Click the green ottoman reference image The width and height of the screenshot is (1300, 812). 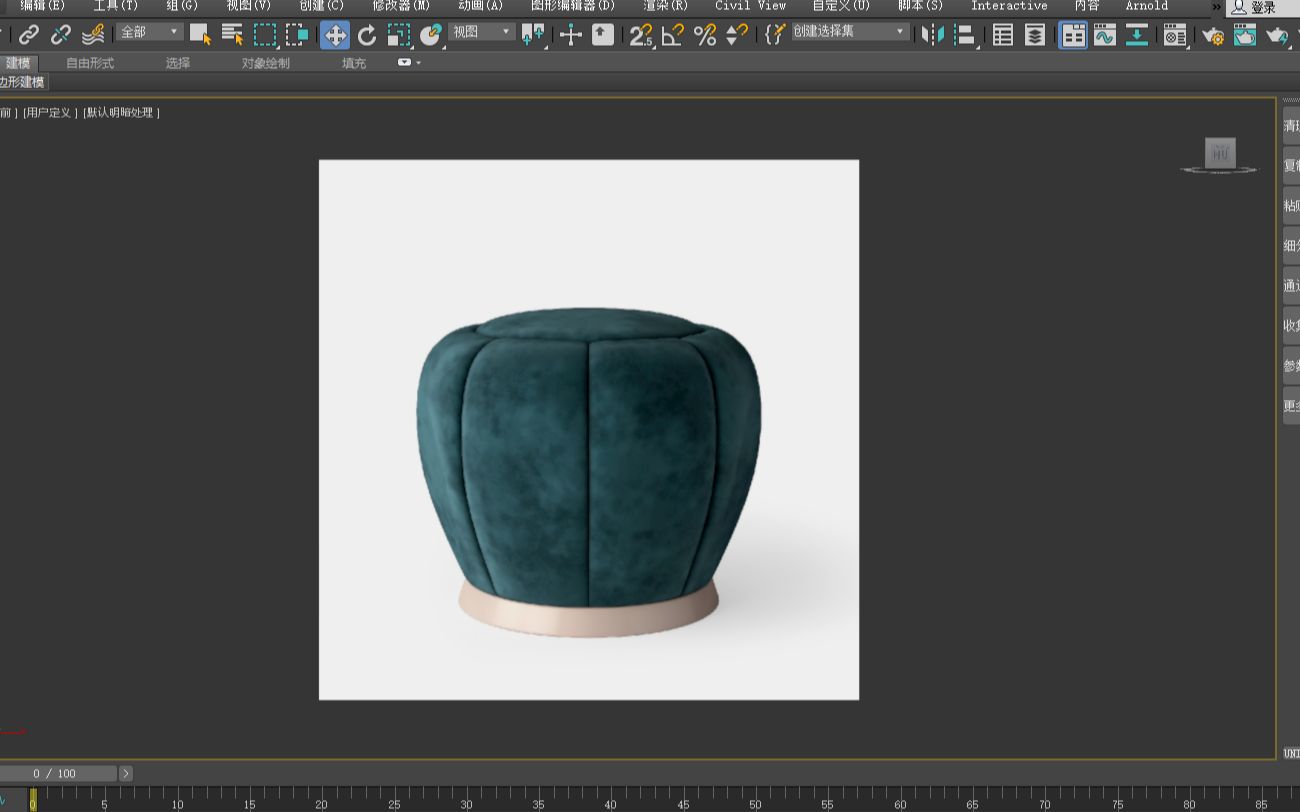pyautogui.click(x=589, y=430)
